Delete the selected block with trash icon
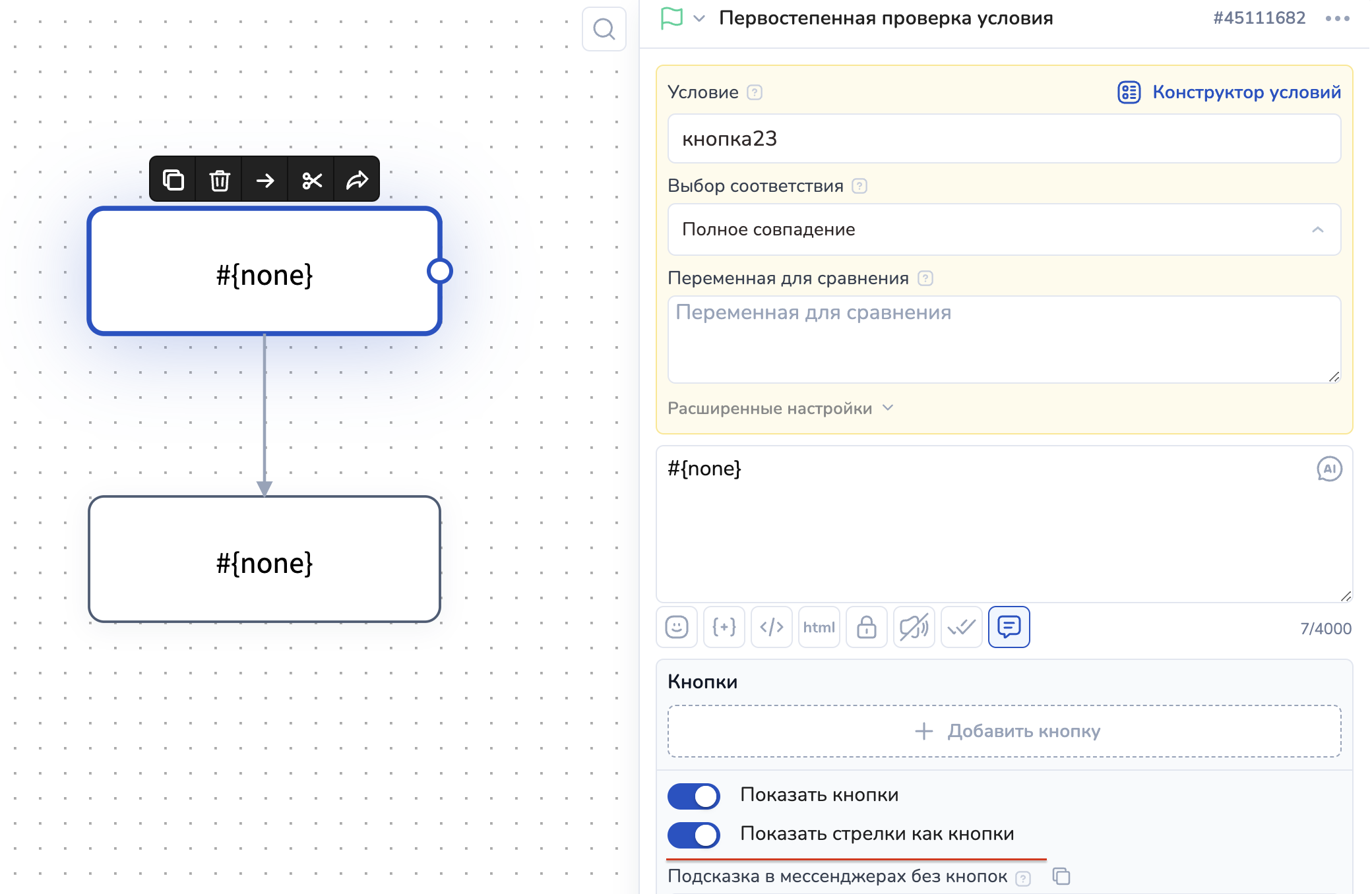Image resolution: width=1372 pixels, height=894 pixels. pos(219,179)
